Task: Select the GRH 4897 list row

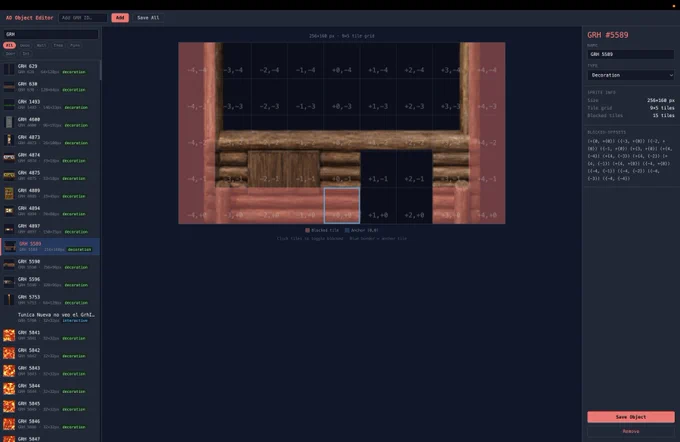Action: tap(50, 229)
